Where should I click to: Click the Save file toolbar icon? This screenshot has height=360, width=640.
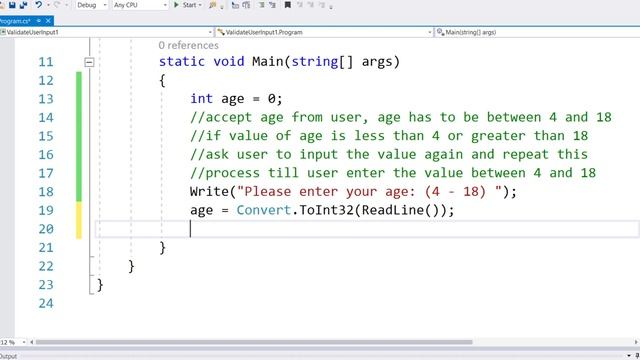(12, 5)
